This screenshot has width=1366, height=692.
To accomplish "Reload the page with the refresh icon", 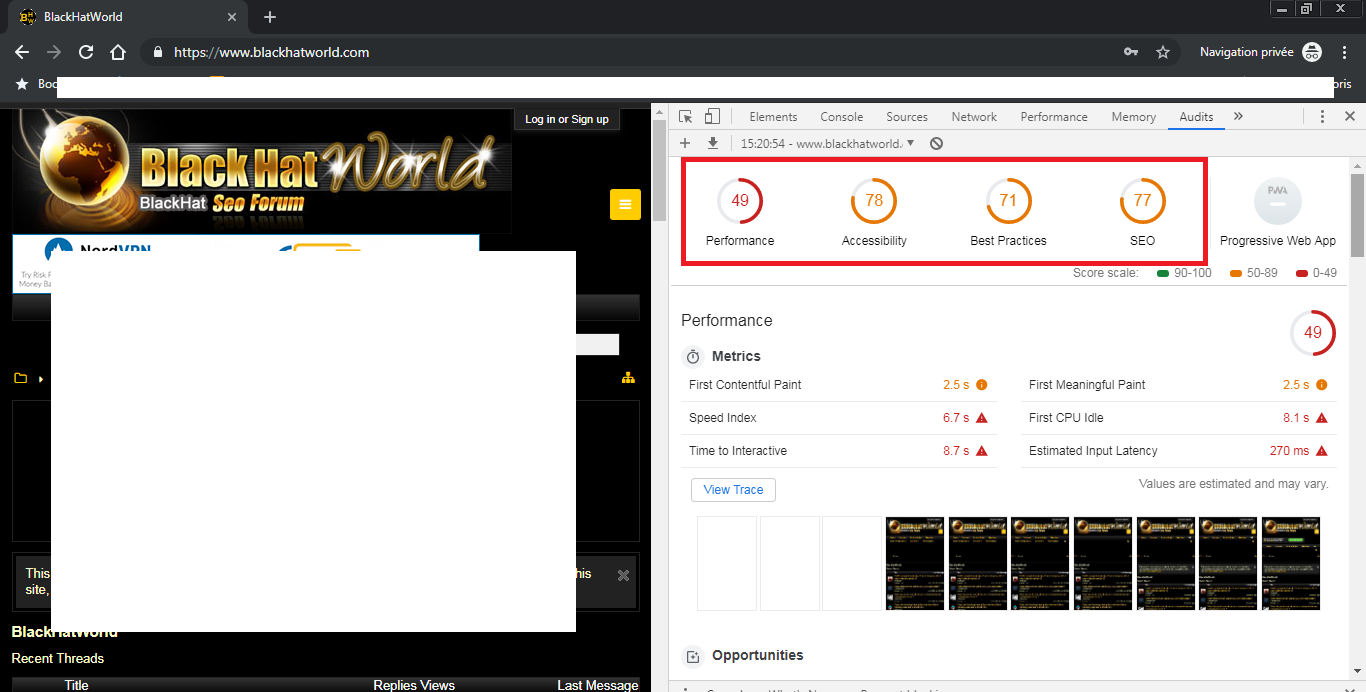I will coord(86,52).
